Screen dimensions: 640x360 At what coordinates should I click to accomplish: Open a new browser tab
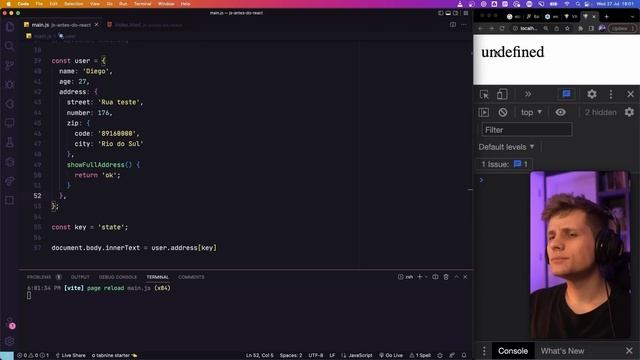coord(606,17)
